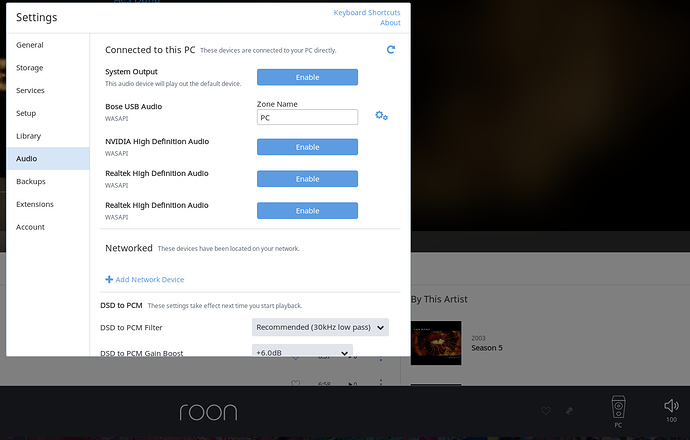Go to General settings tab
The height and width of the screenshot is (440, 690).
pyautogui.click(x=48, y=45)
